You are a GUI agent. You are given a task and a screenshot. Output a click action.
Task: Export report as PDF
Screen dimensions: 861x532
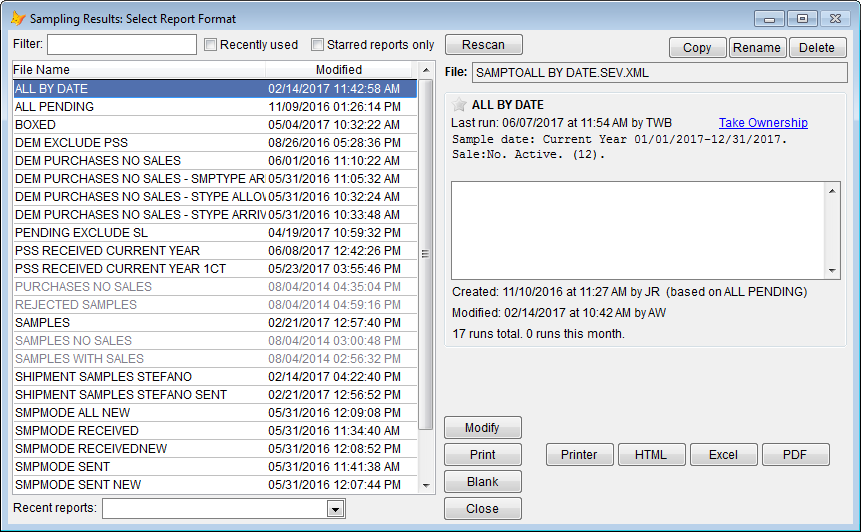coord(795,455)
